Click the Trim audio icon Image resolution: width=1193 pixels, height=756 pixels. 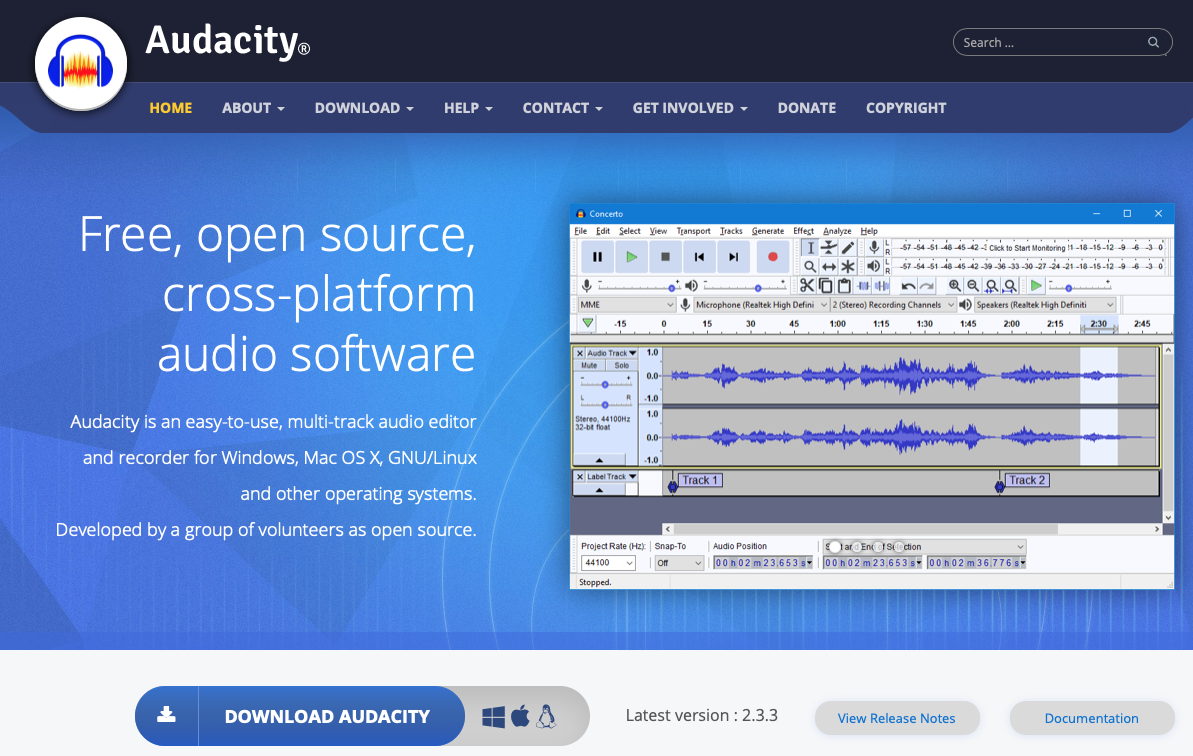pos(863,286)
